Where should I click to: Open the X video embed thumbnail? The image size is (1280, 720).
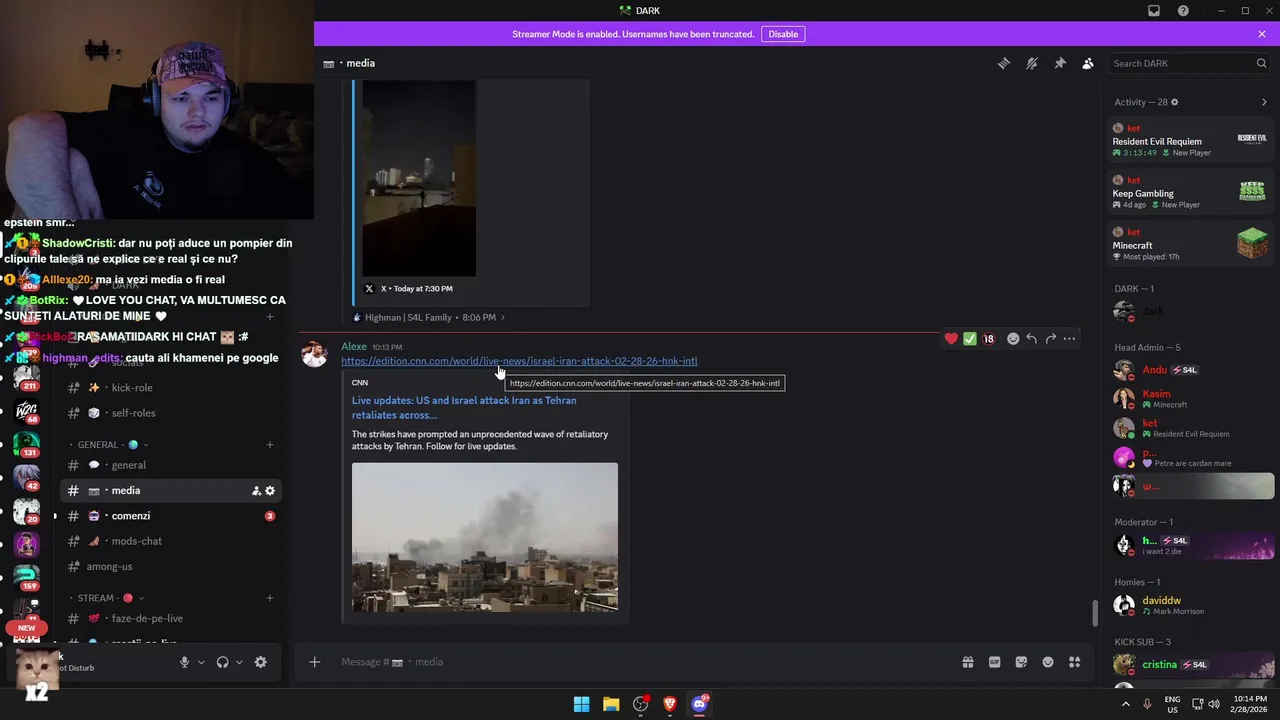[x=419, y=178]
